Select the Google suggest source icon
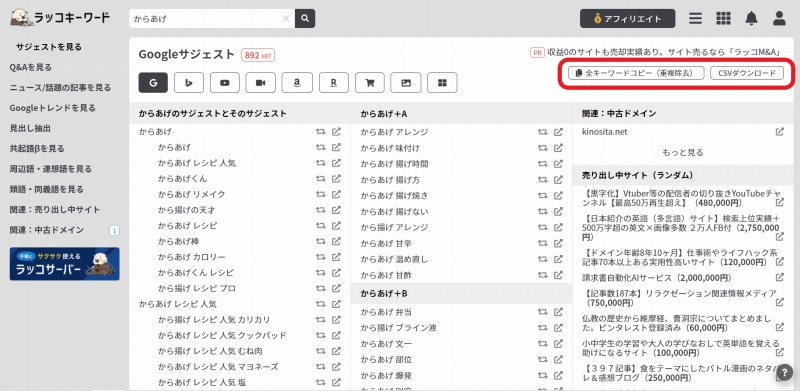The height and width of the screenshot is (391, 800). (x=153, y=83)
